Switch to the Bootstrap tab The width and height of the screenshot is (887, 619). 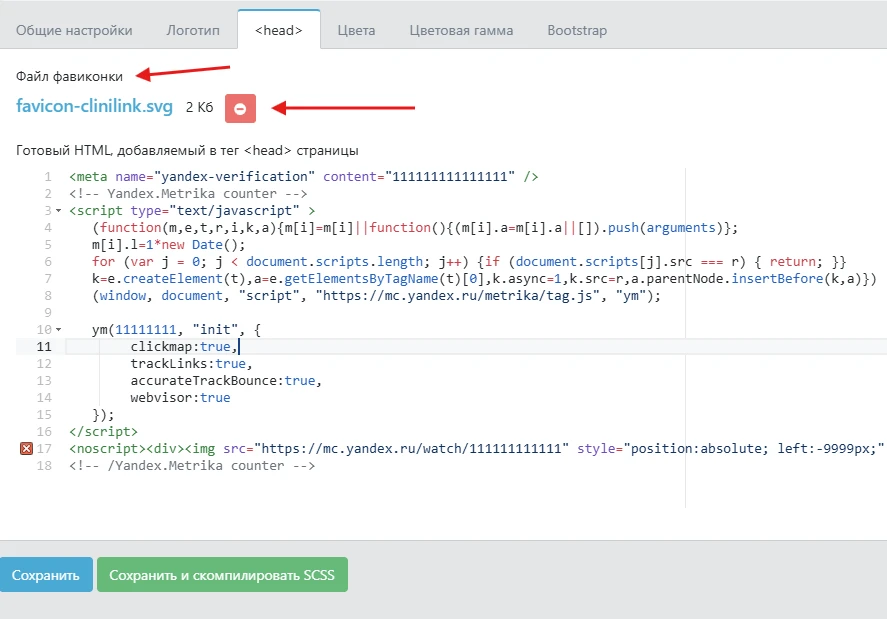pos(577,30)
